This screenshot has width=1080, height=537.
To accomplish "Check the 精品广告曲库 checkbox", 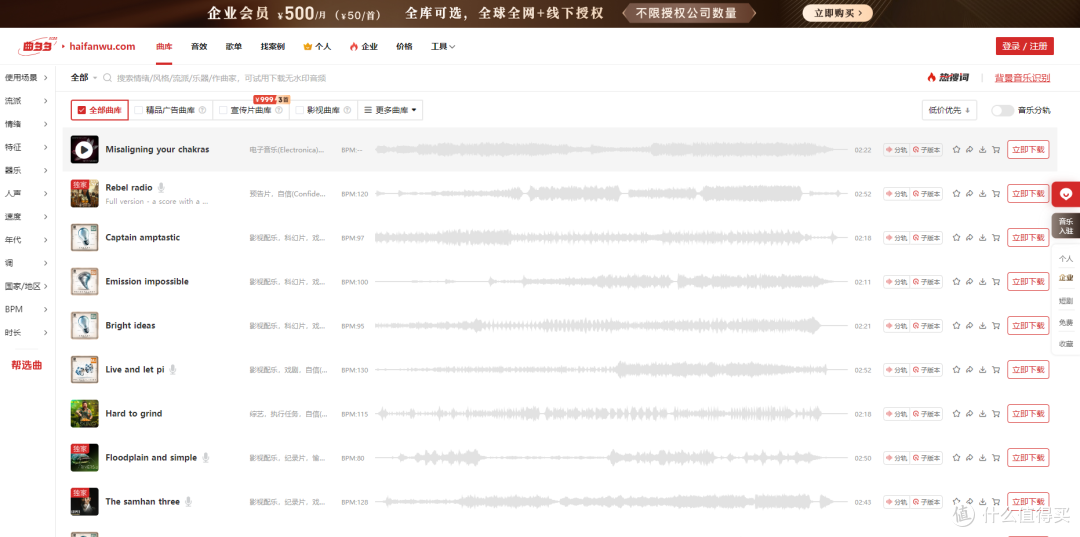I will [139, 110].
